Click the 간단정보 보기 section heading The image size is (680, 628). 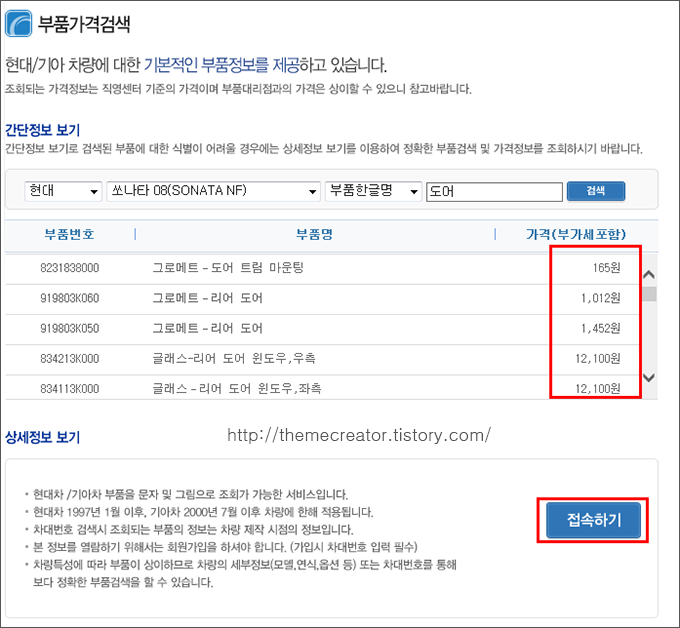click(x=42, y=130)
